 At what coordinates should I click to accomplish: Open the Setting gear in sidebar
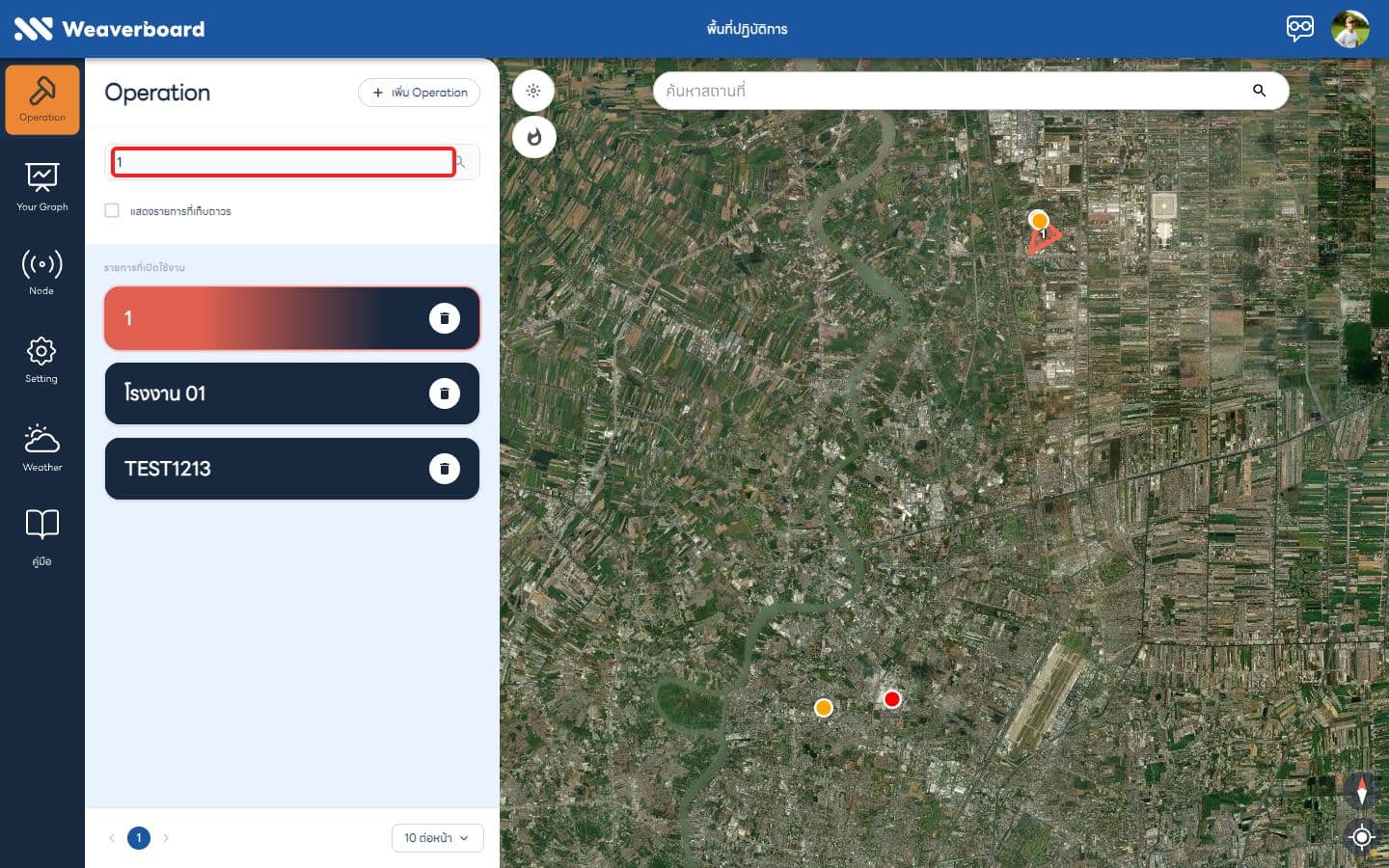[x=41, y=360]
